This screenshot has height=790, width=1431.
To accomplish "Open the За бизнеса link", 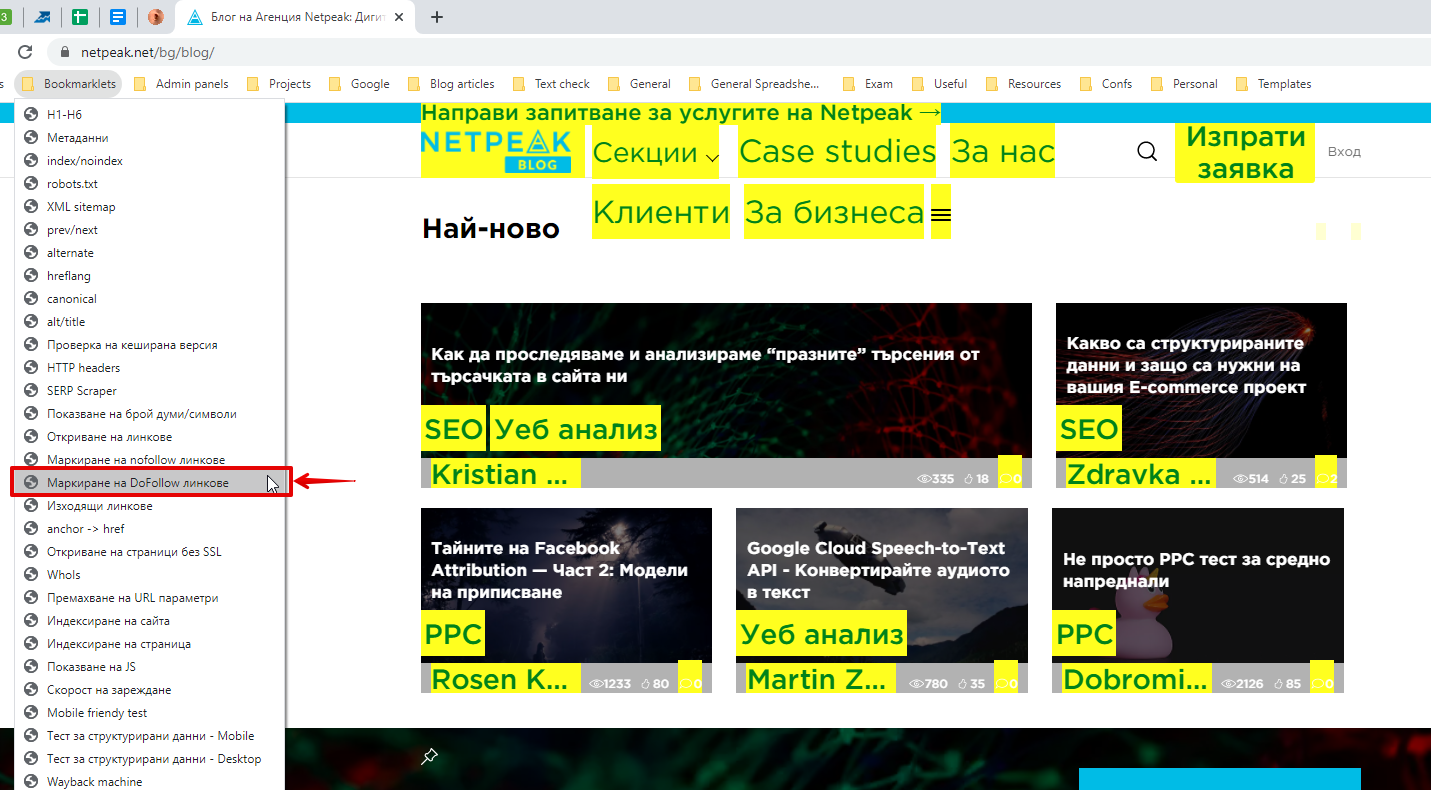I will click(834, 212).
